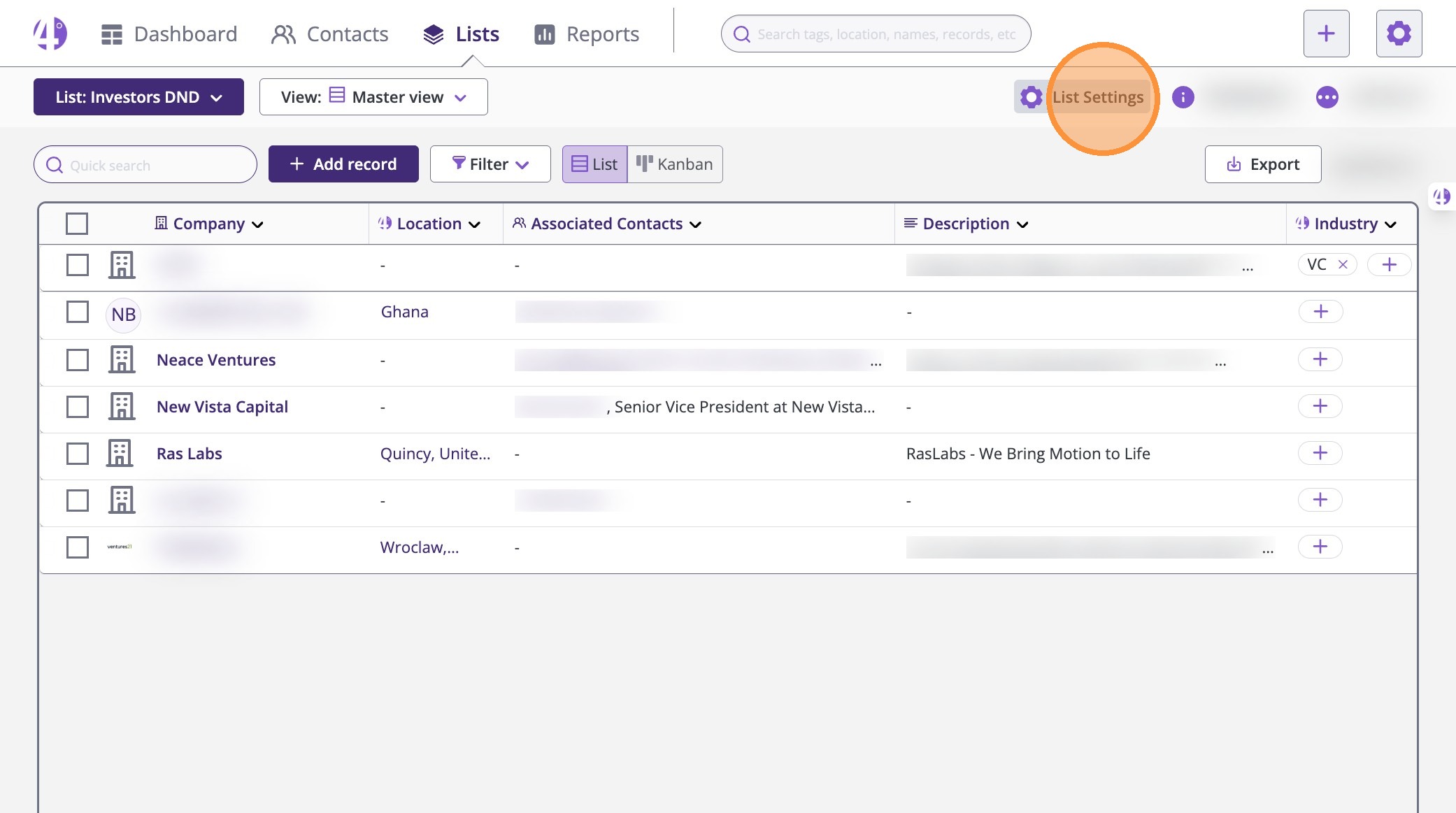The width and height of the screenshot is (1456, 813).
Task: Expand the Filter dropdown
Action: (490, 164)
